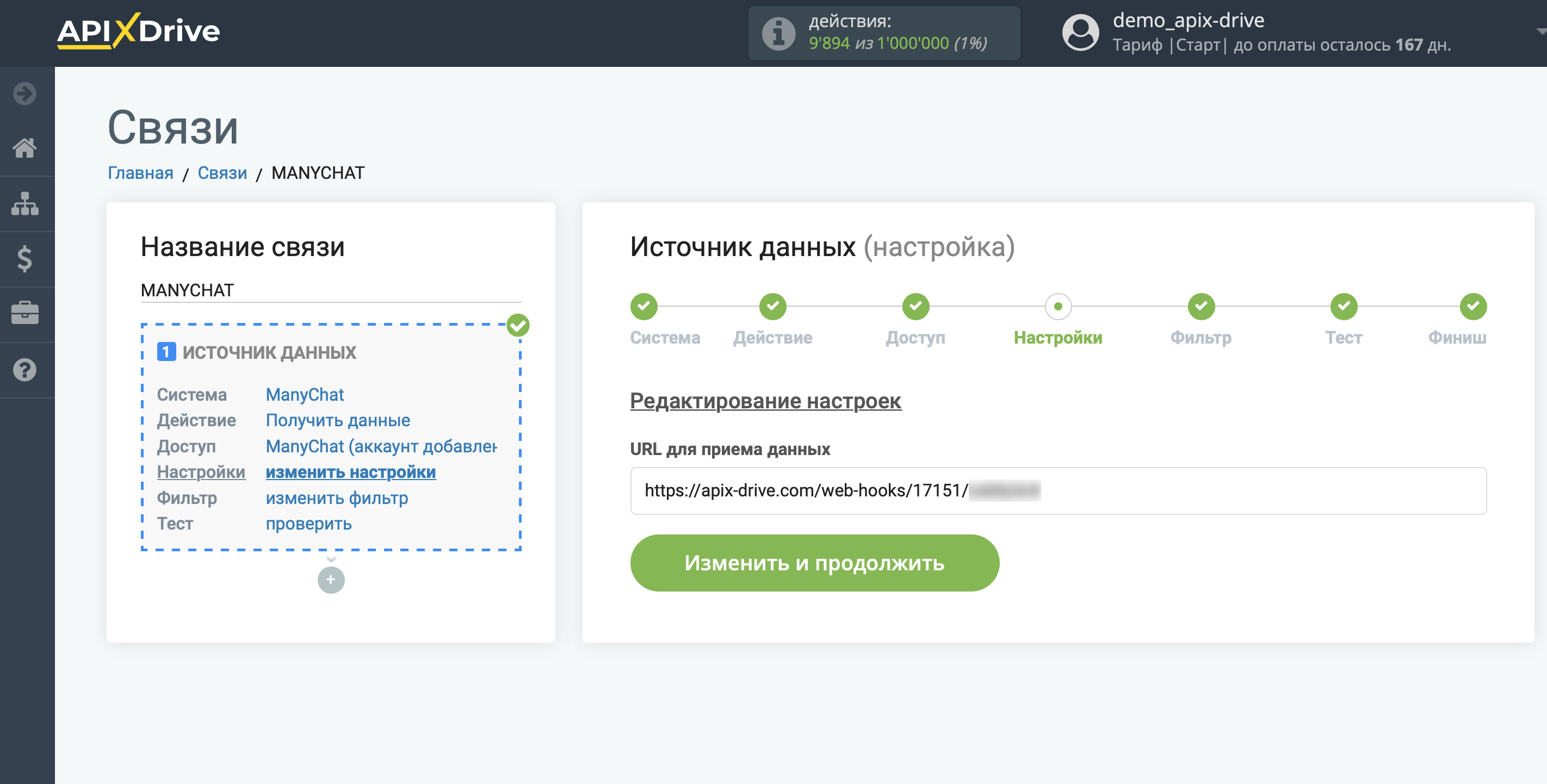Click the Система label in source block

coord(191,394)
